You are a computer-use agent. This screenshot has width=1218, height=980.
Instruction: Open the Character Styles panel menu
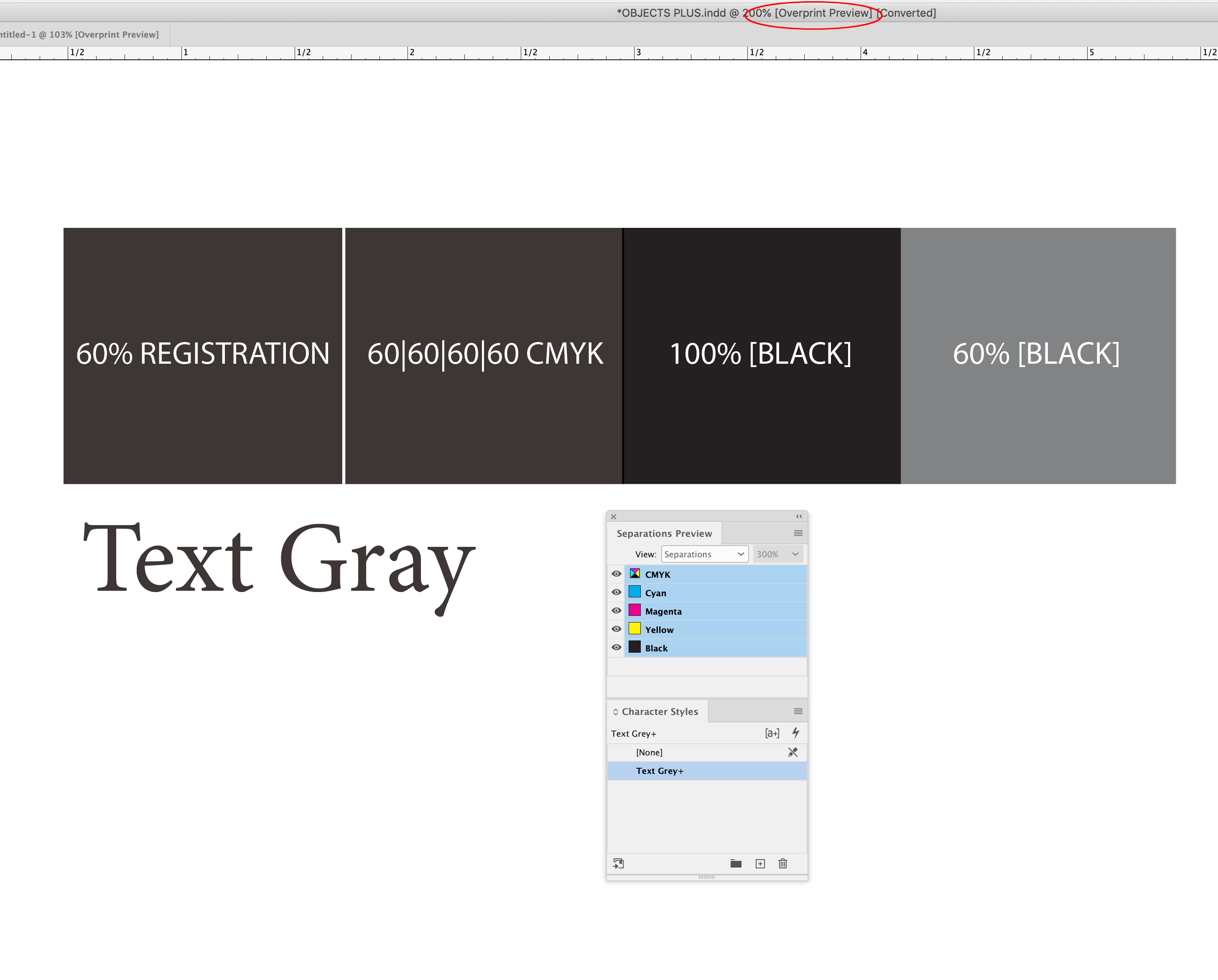(798, 712)
